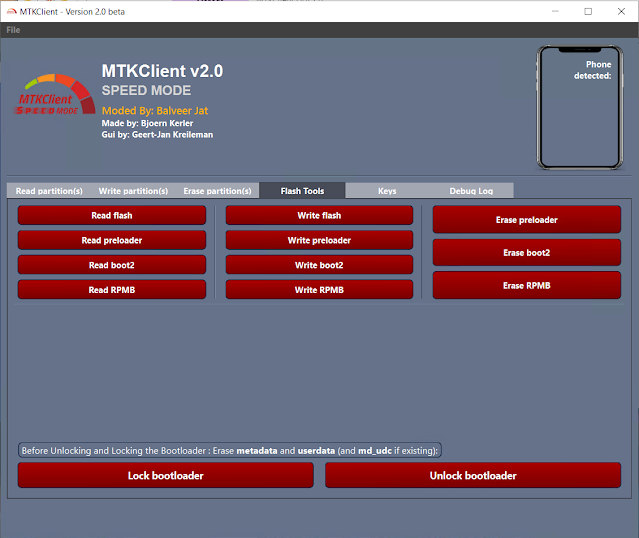Viewport: 639px width, 538px height.
Task: Click the 'MTKClient v2.0' heading
Action: [x=162, y=71]
